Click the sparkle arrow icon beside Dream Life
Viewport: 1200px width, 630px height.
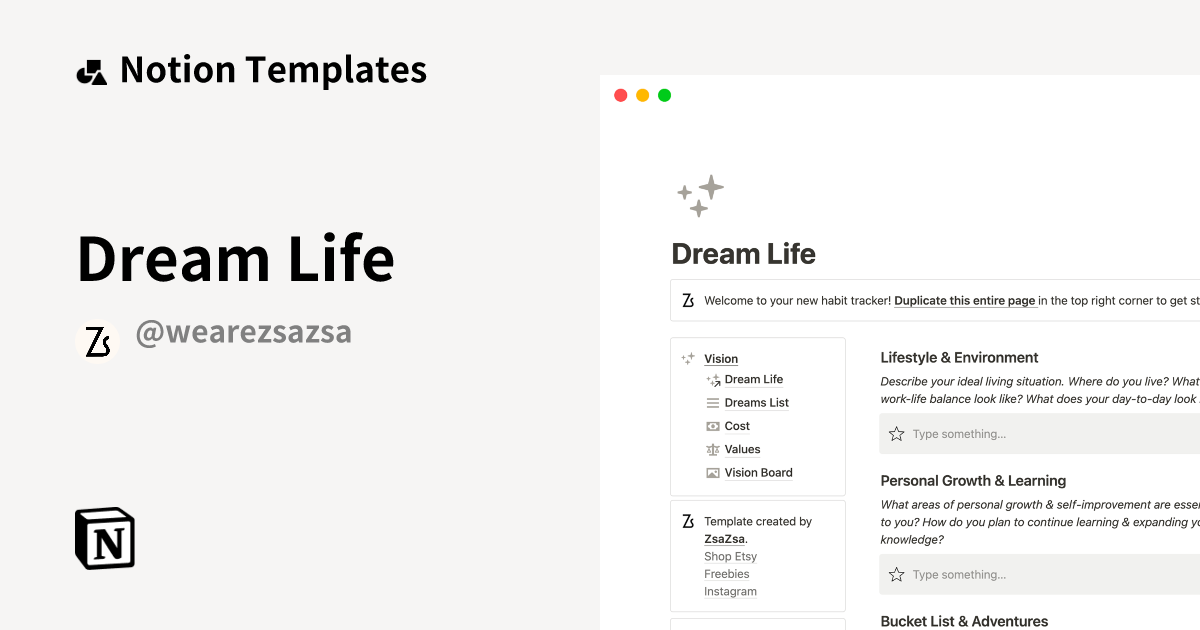pos(713,379)
